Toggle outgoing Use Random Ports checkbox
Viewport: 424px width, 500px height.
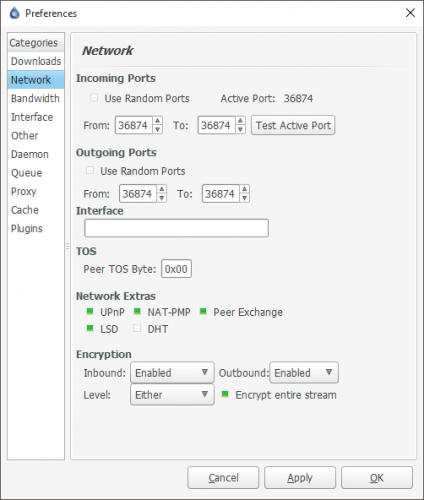[x=90, y=170]
